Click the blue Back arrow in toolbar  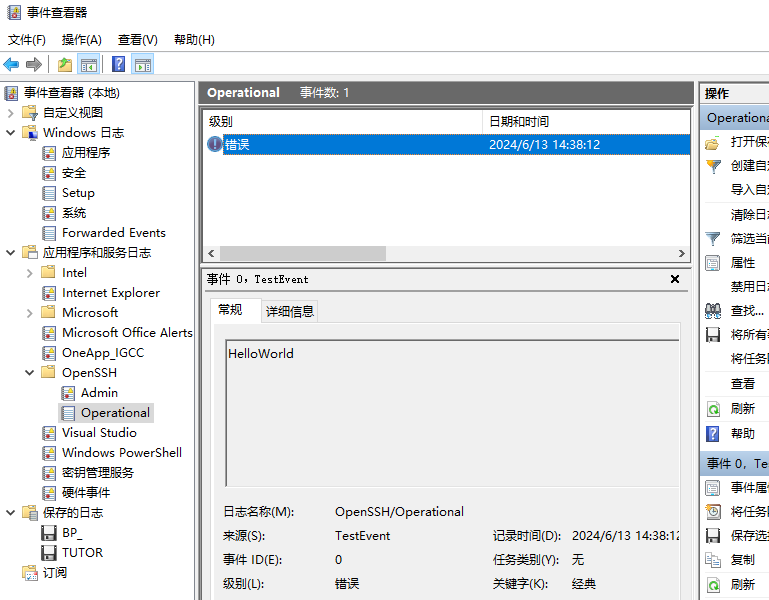pos(12,64)
